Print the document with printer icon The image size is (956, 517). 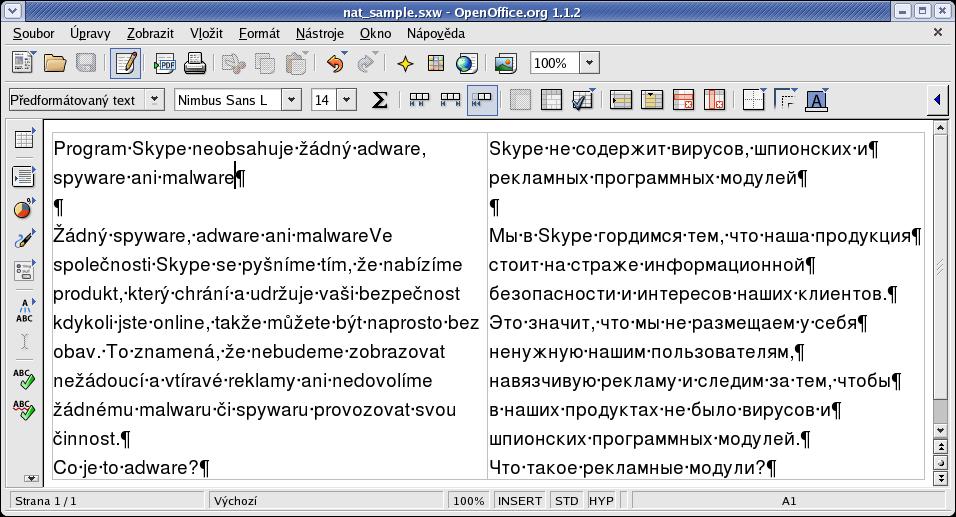pyautogui.click(x=194, y=63)
